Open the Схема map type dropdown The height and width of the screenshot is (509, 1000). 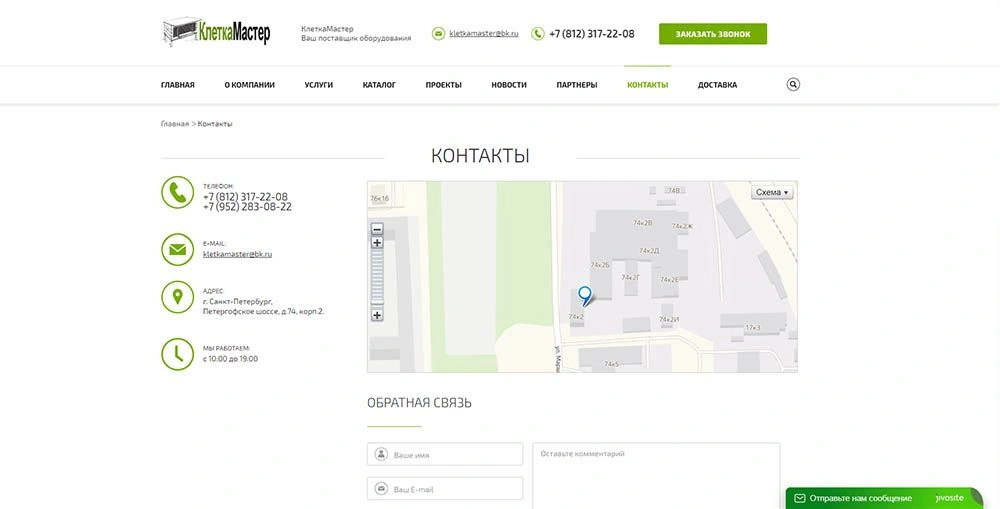pyautogui.click(x=771, y=192)
